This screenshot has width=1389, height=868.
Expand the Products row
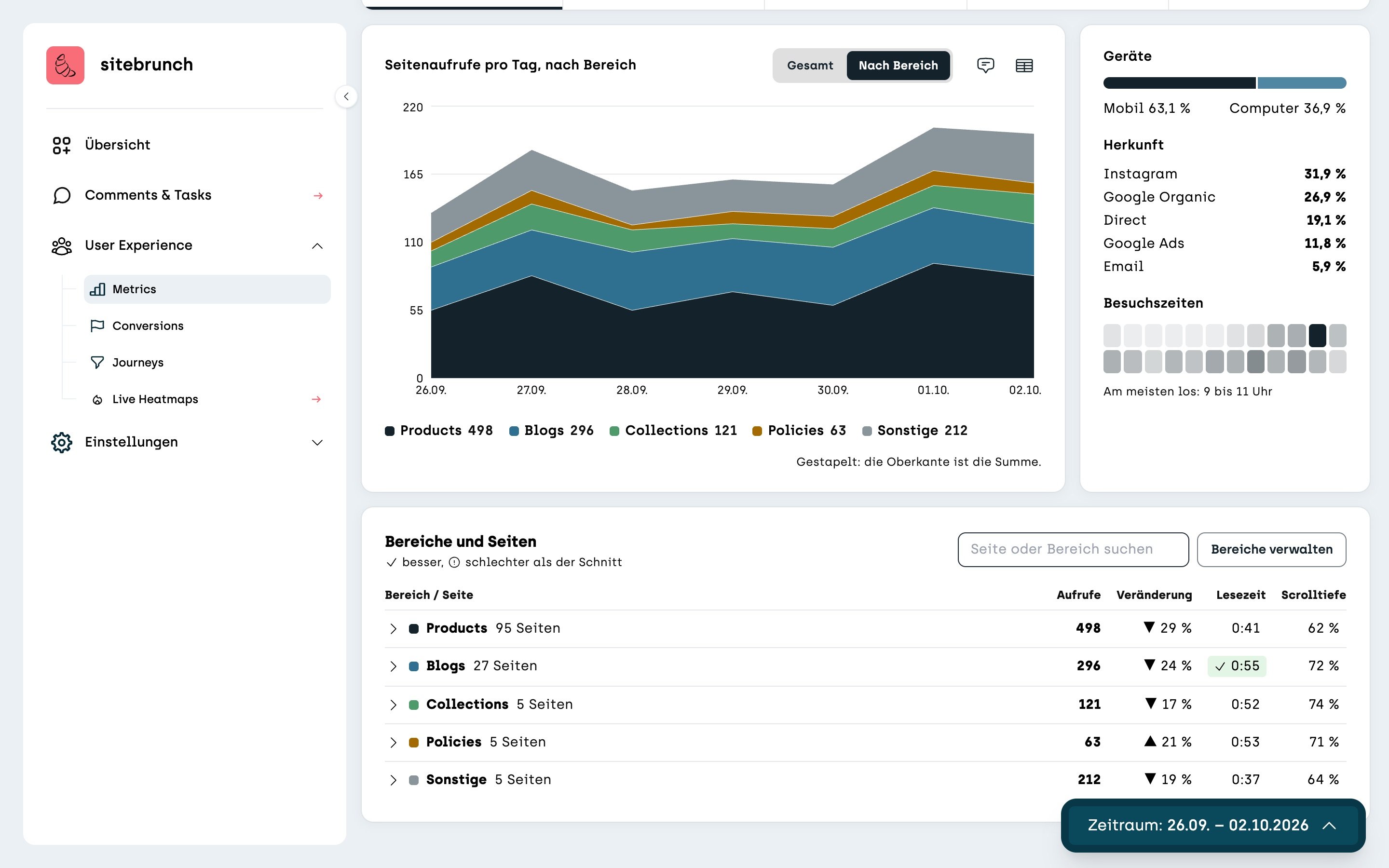pyautogui.click(x=393, y=629)
